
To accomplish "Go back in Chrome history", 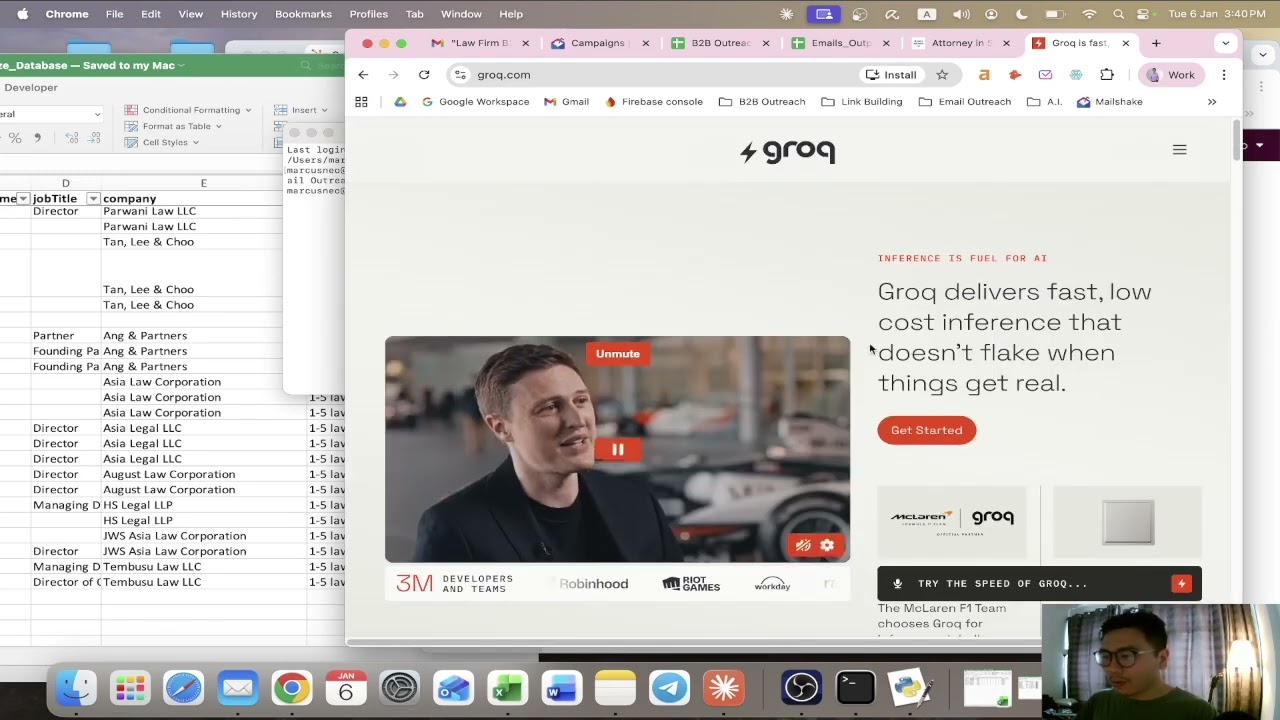I will point(363,74).
